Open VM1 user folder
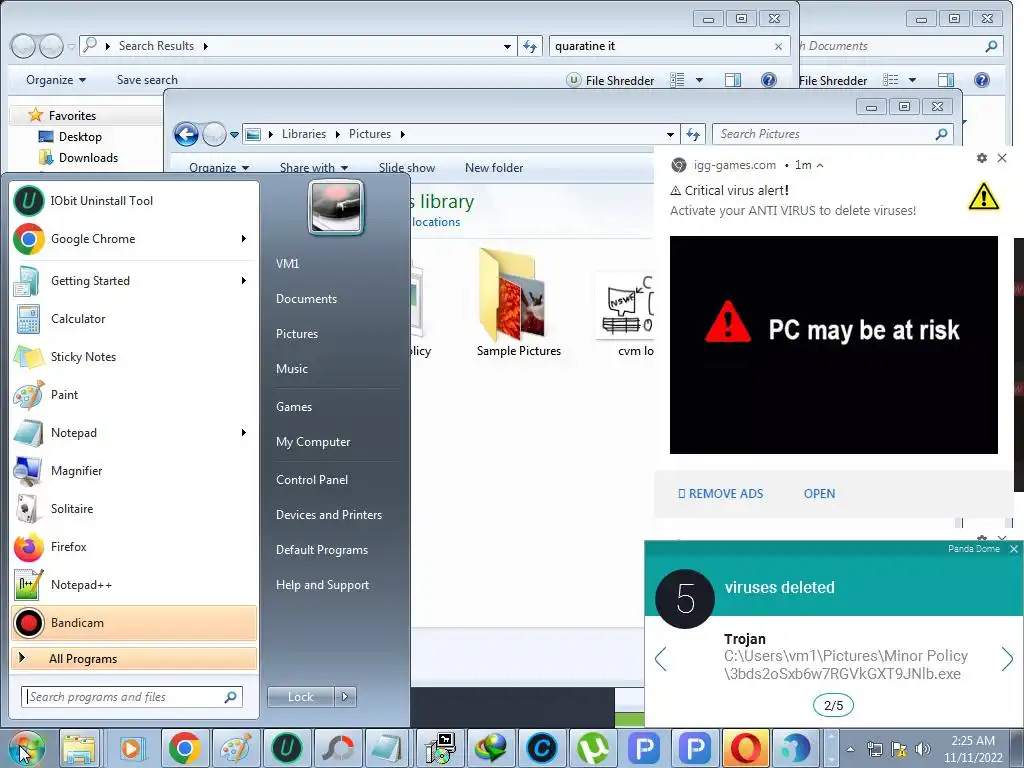 pyautogui.click(x=287, y=264)
